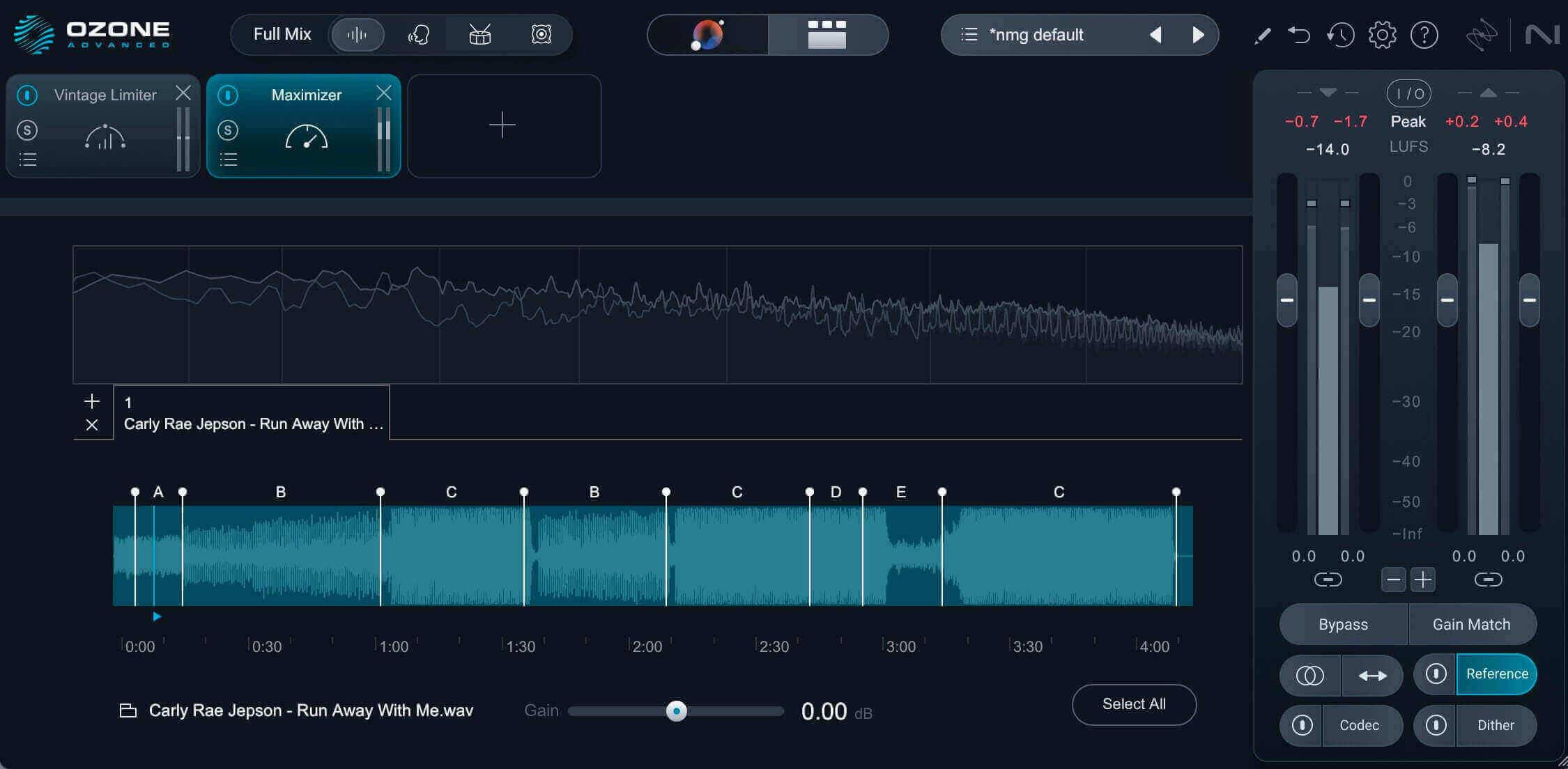Click Select All

point(1134,704)
